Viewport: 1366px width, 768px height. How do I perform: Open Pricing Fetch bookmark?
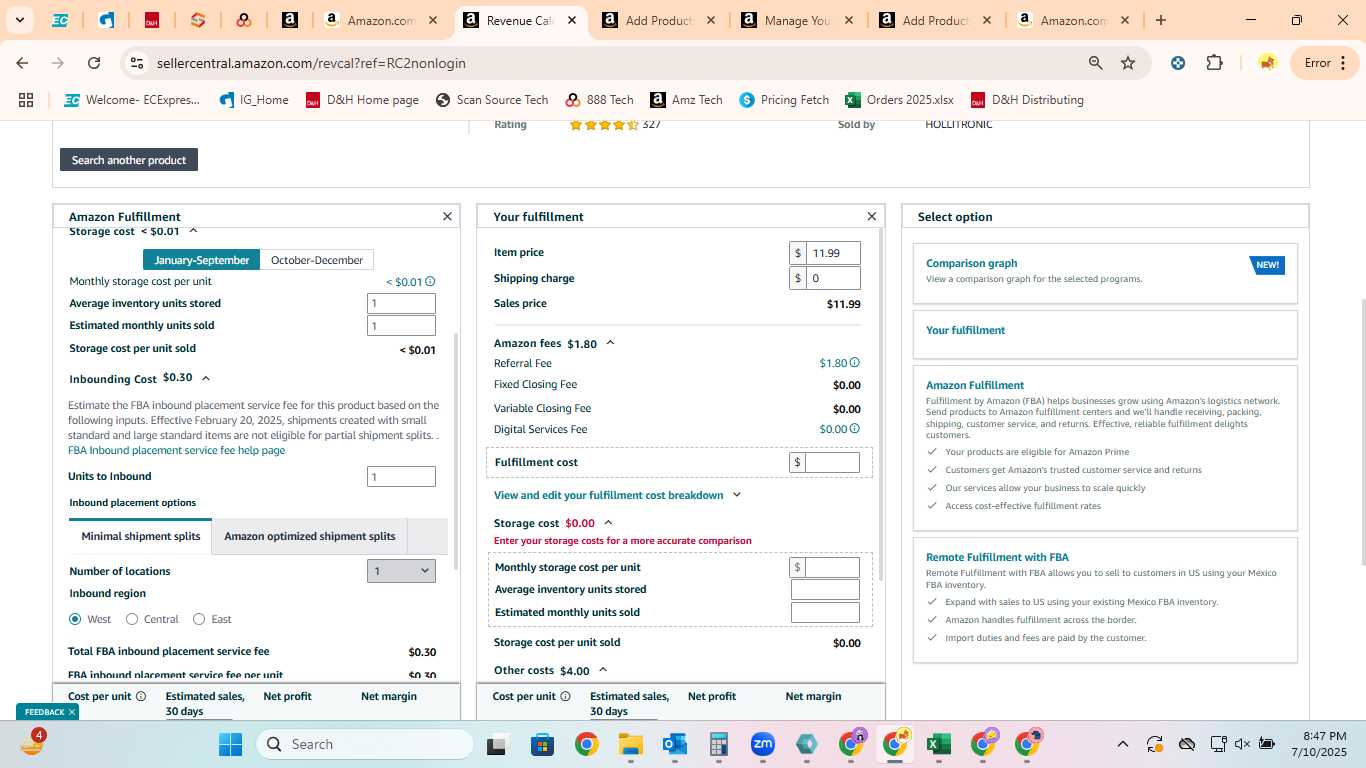[x=784, y=100]
